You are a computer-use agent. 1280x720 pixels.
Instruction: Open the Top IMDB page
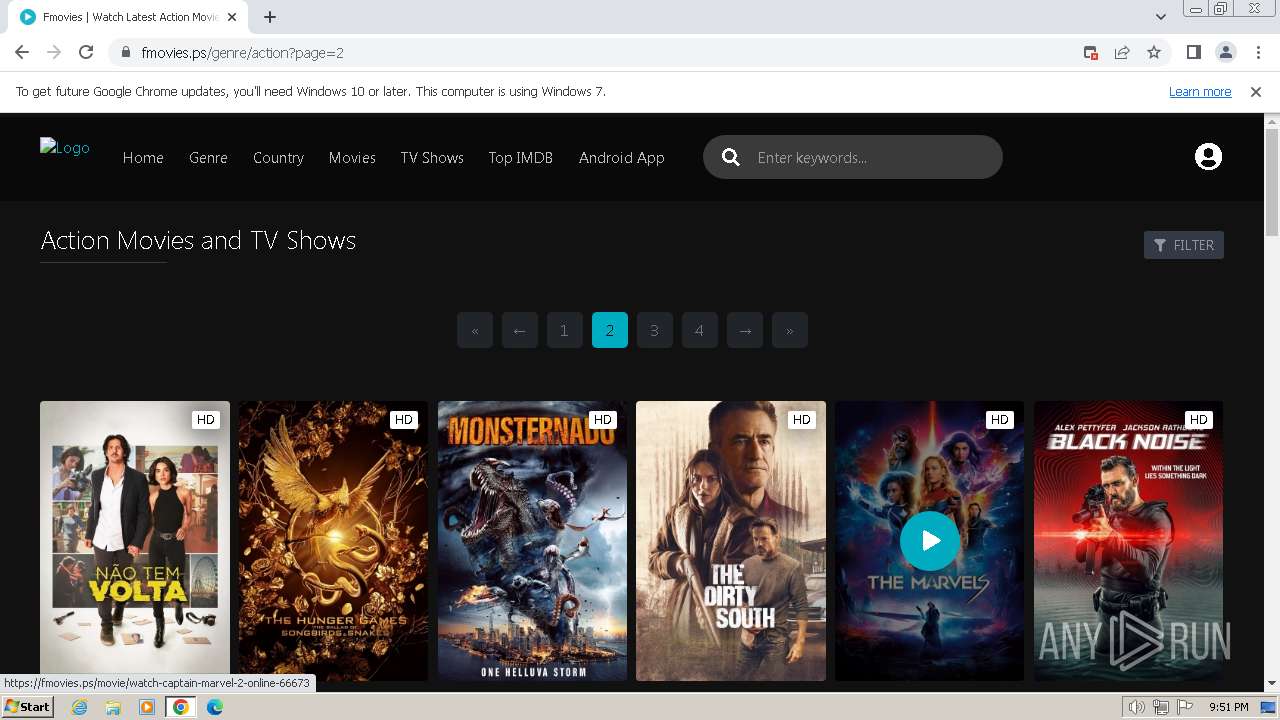coord(520,158)
